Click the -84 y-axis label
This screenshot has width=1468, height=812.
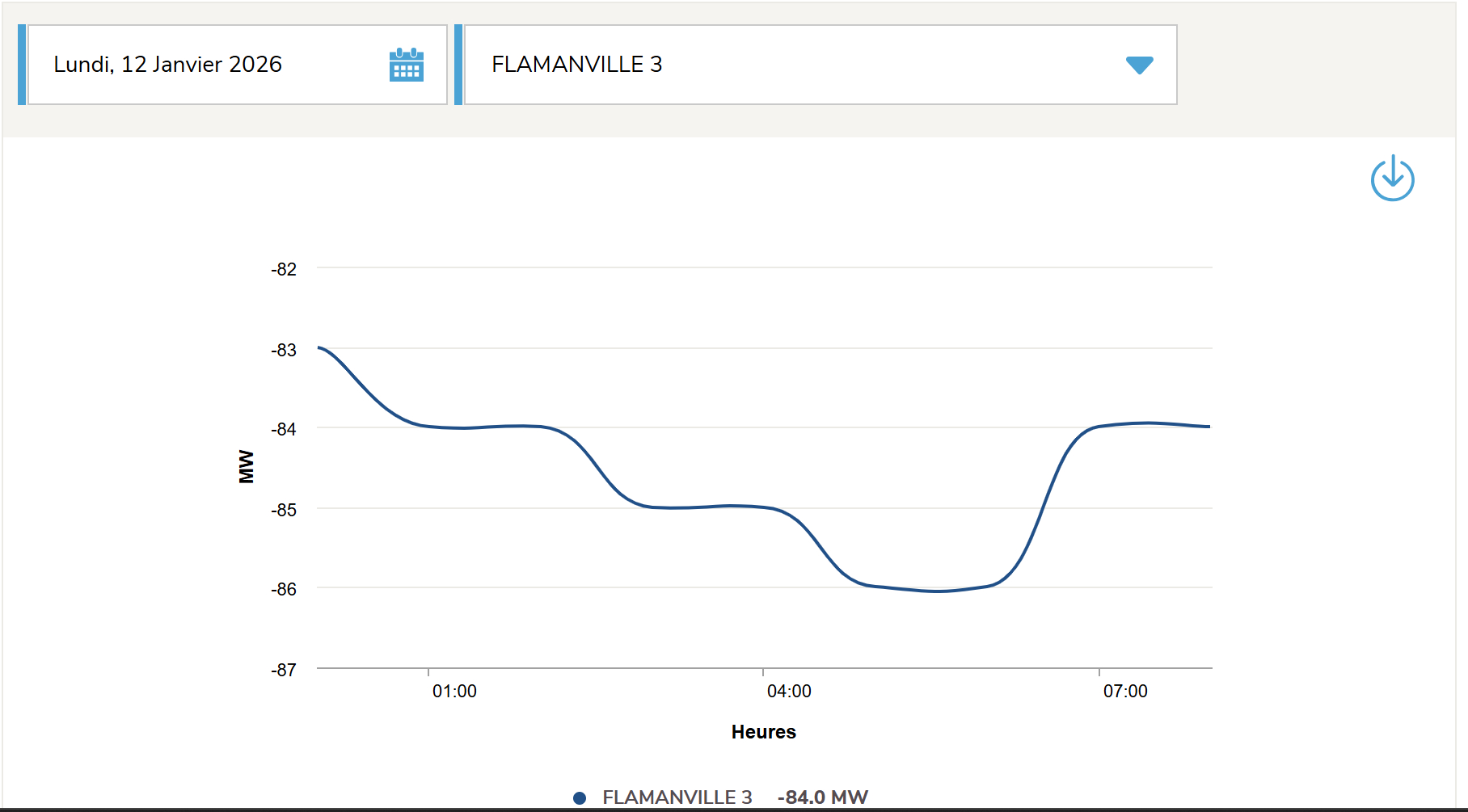284,430
